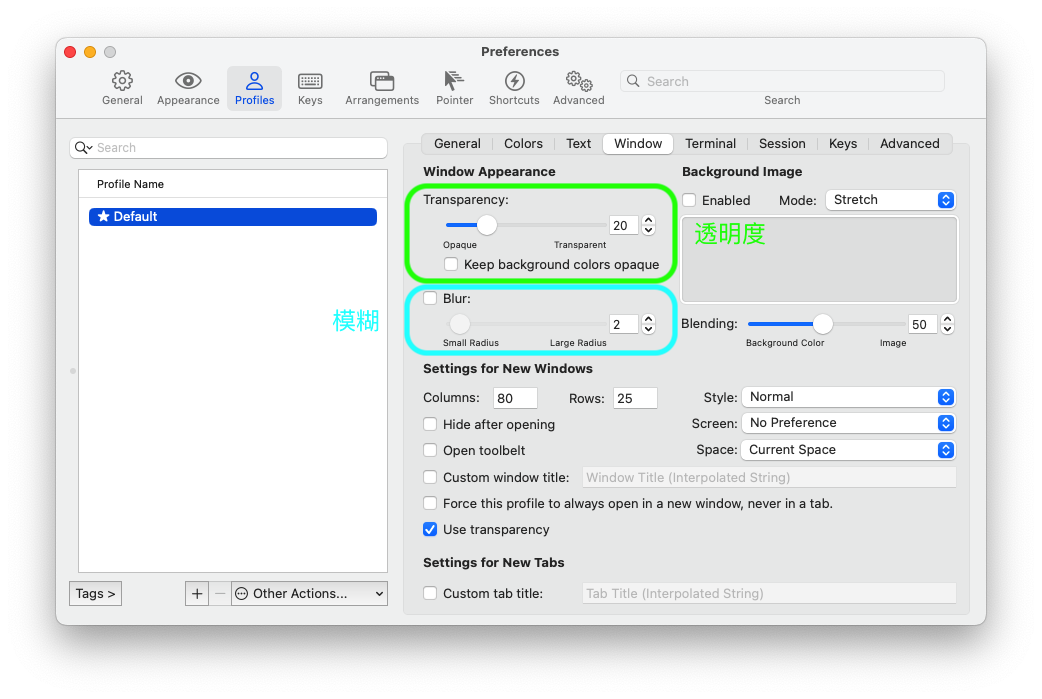Click the Blur value stepper arrows
Image resolution: width=1042 pixels, height=699 pixels.
pos(649,324)
